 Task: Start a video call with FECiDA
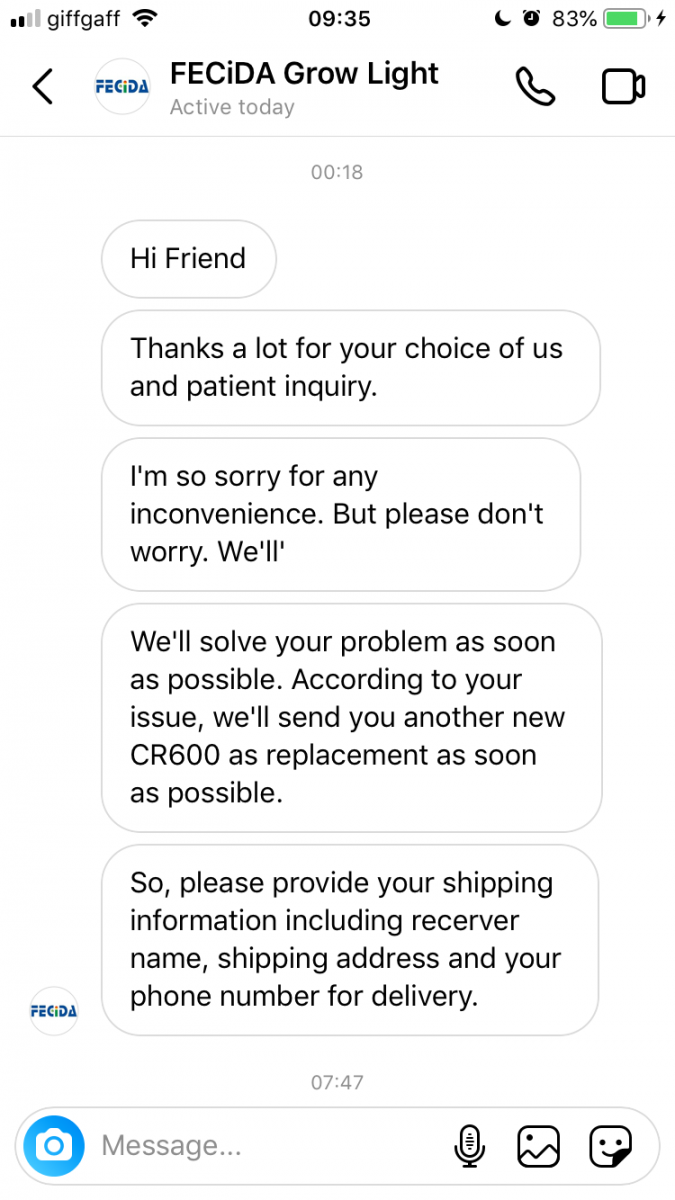[623, 87]
